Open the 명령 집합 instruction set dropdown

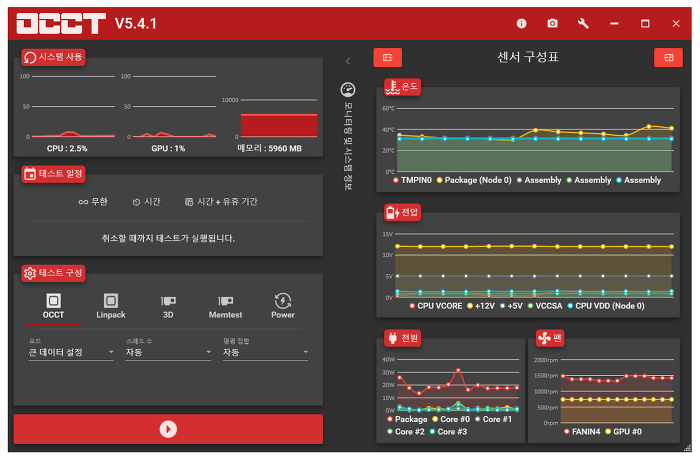(266, 352)
